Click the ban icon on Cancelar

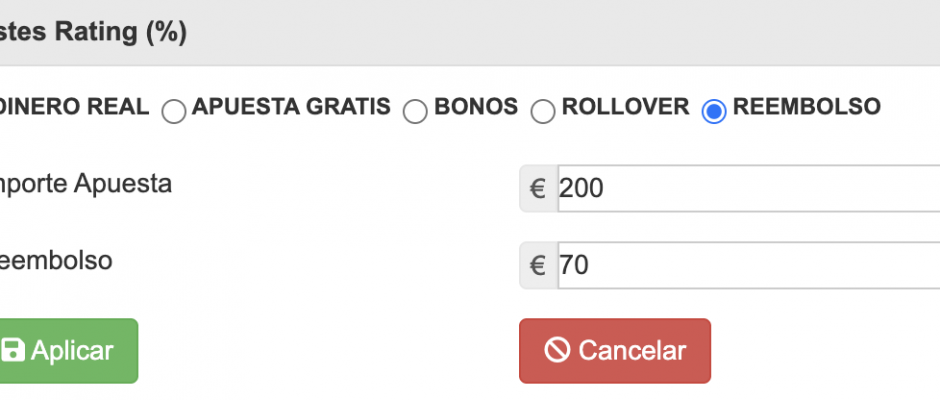(557, 351)
